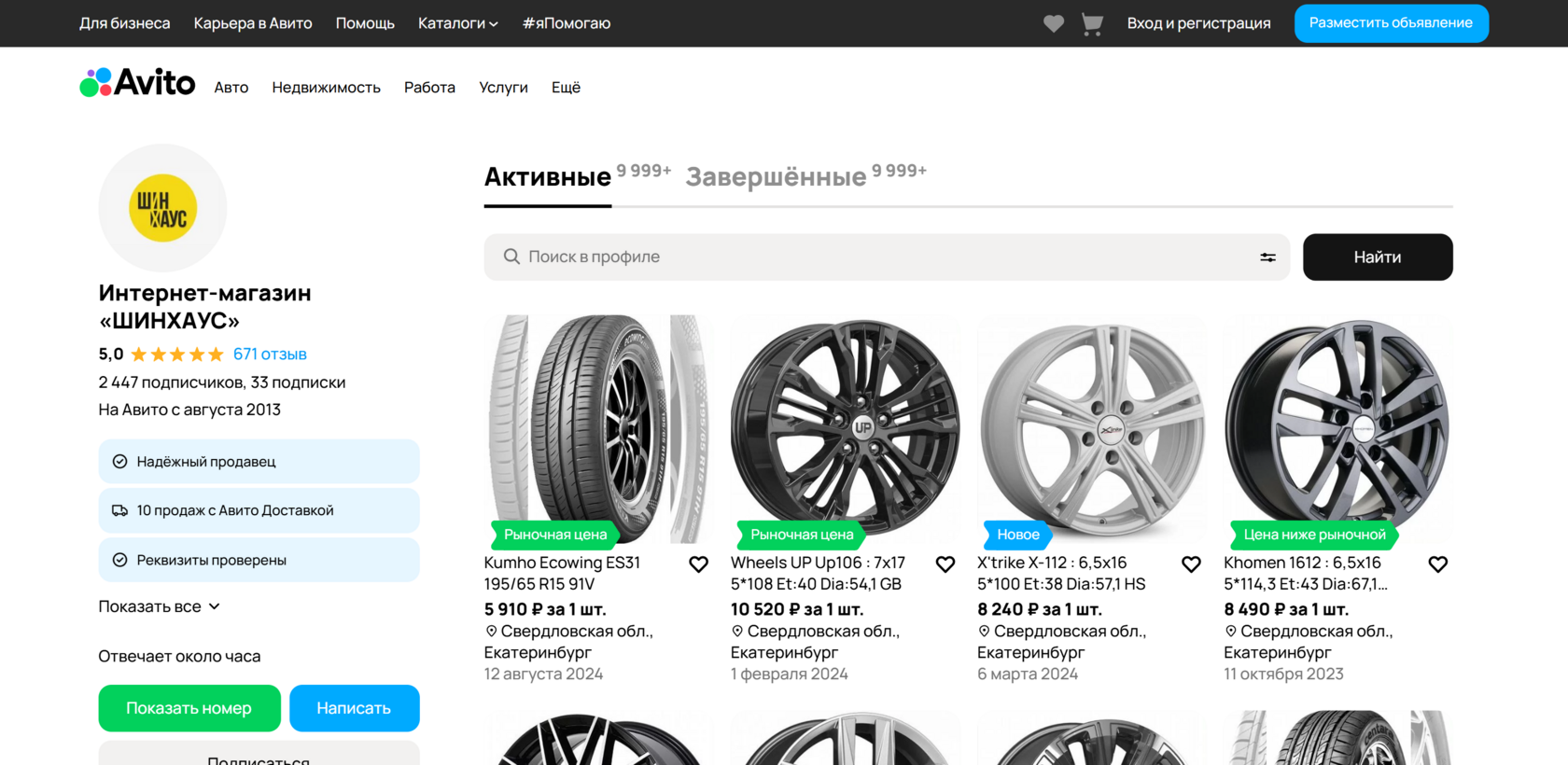Click the seller's five-star rating
This screenshot has height=765, width=1568.
tap(177, 355)
